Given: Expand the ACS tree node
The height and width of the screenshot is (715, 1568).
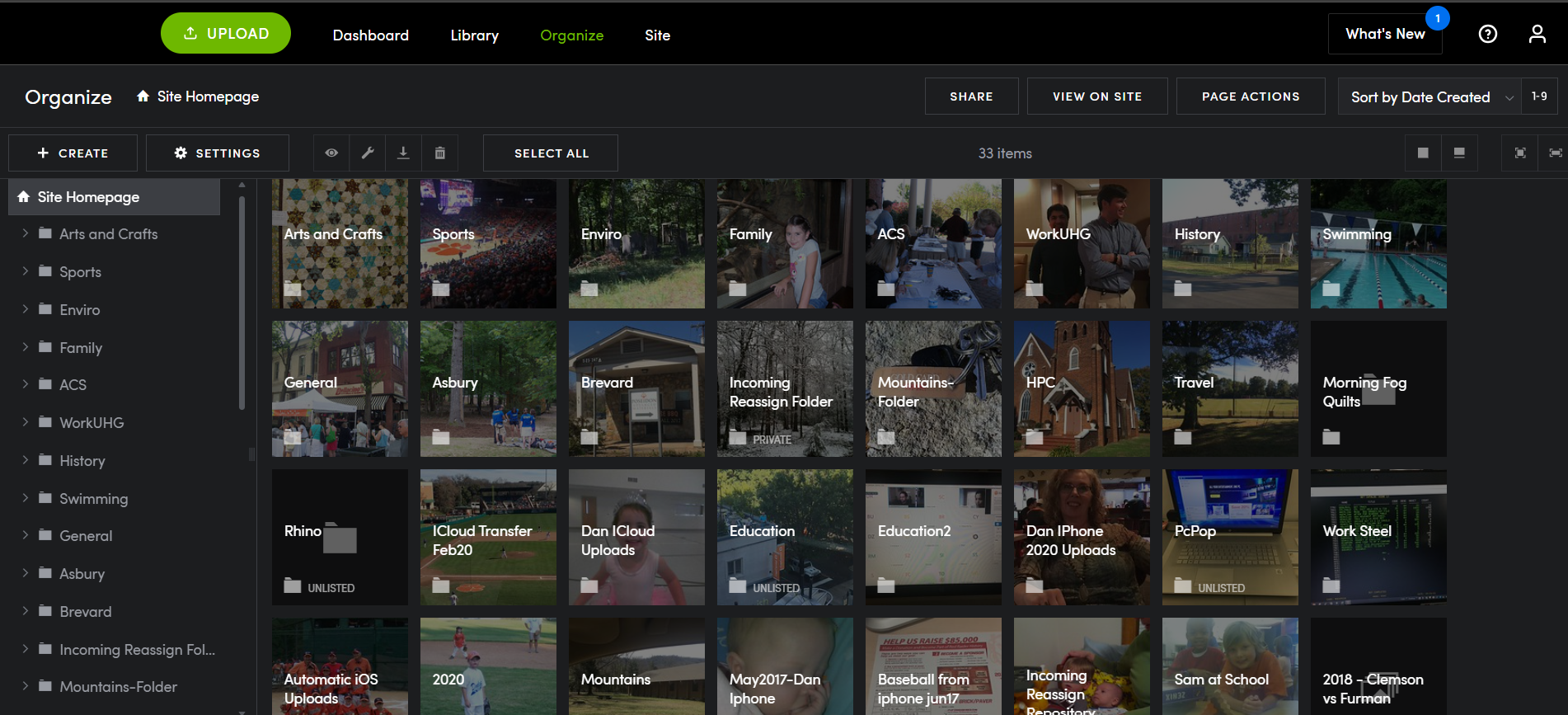Looking at the screenshot, I should [25, 384].
